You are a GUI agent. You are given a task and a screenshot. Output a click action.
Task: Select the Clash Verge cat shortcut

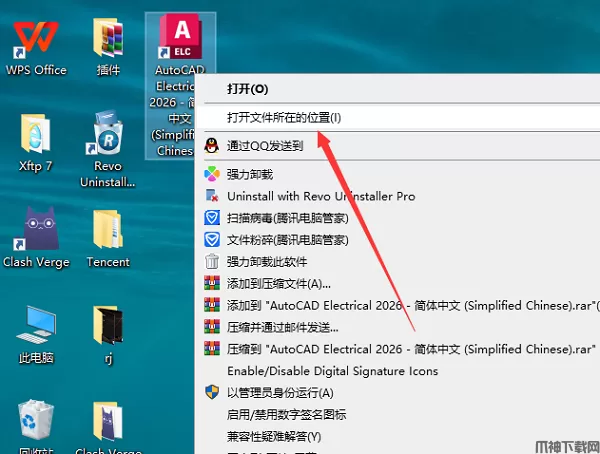[36, 229]
